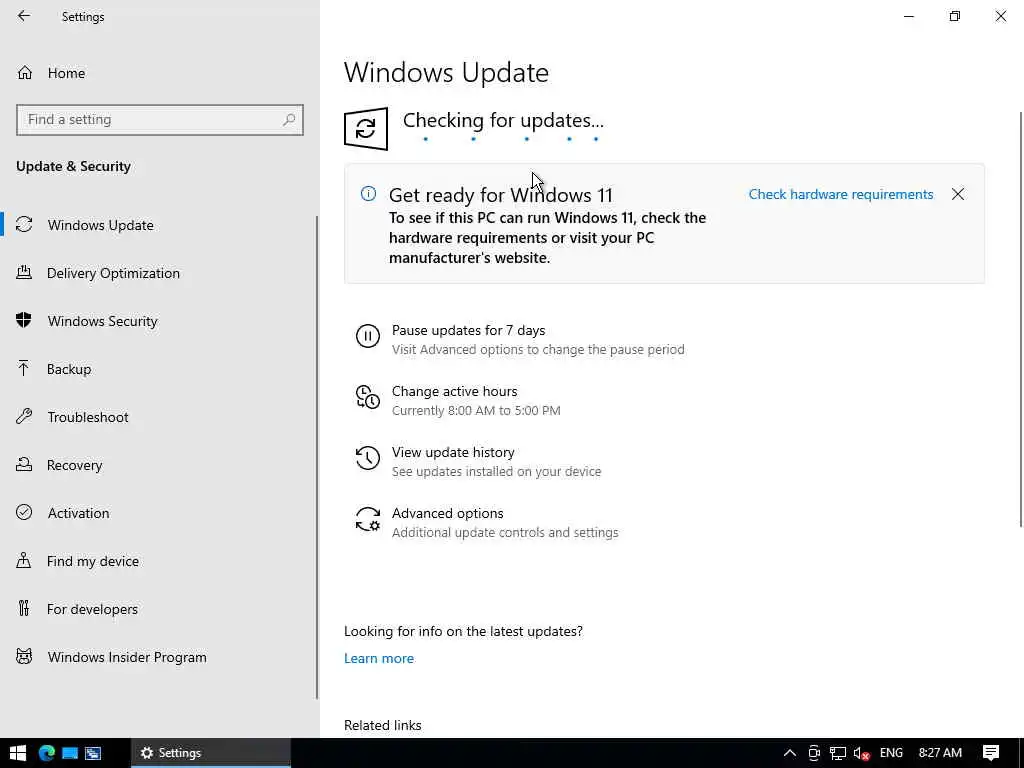Click the For developers tools icon

pyautogui.click(x=24, y=609)
